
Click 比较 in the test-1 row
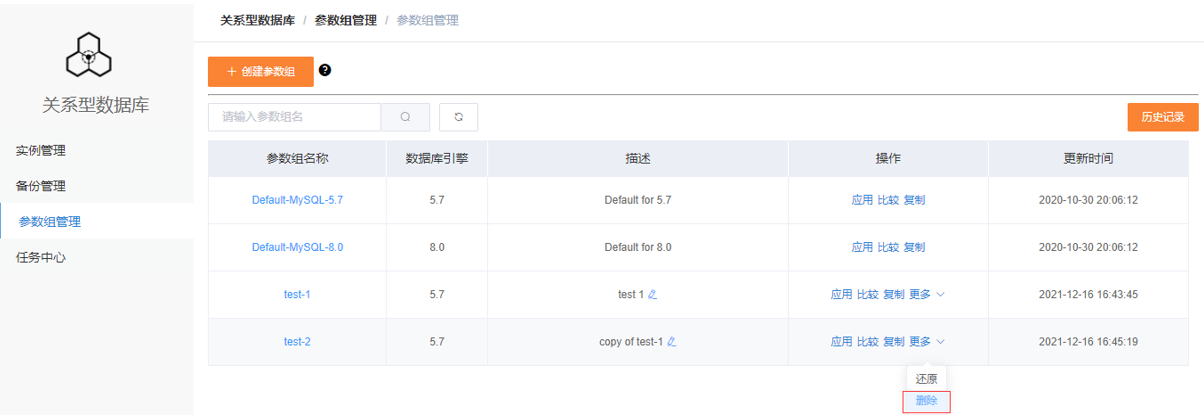tap(867, 295)
